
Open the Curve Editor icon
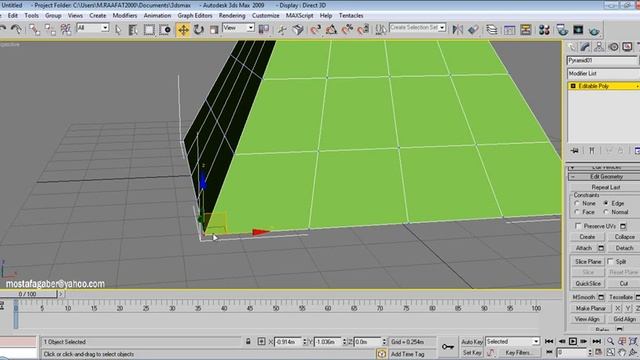[509, 30]
